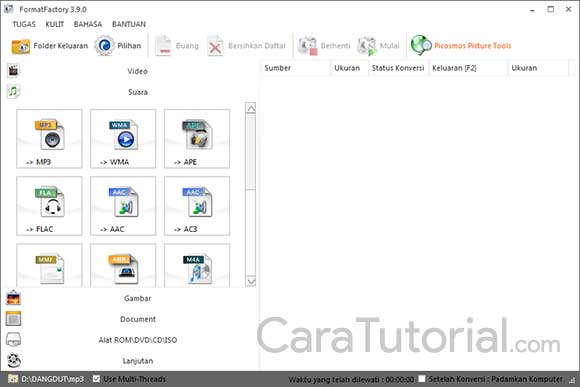580x387 pixels.
Task: Click the Berhenti stop icon
Action: pos(308,46)
